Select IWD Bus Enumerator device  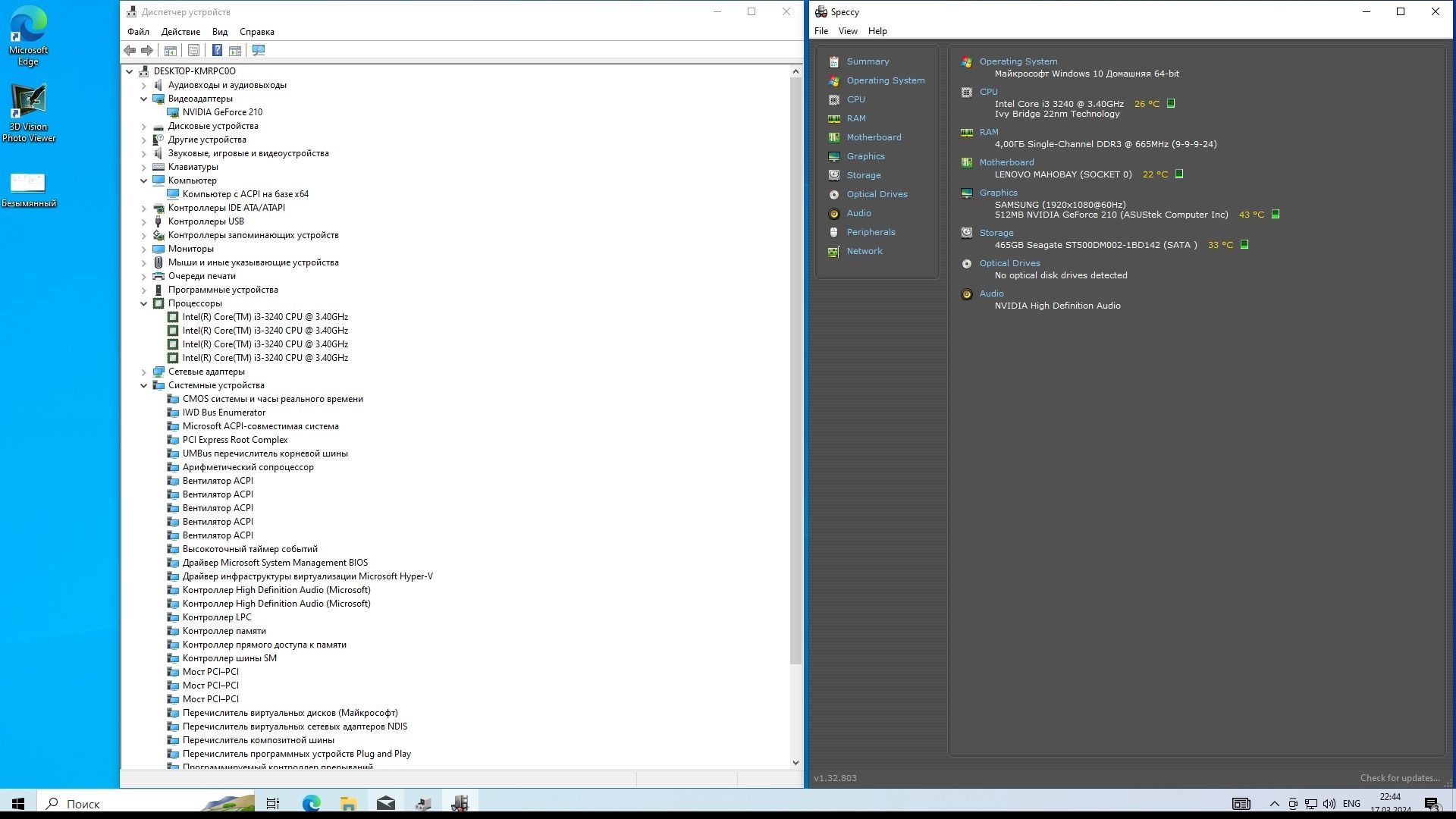click(224, 413)
